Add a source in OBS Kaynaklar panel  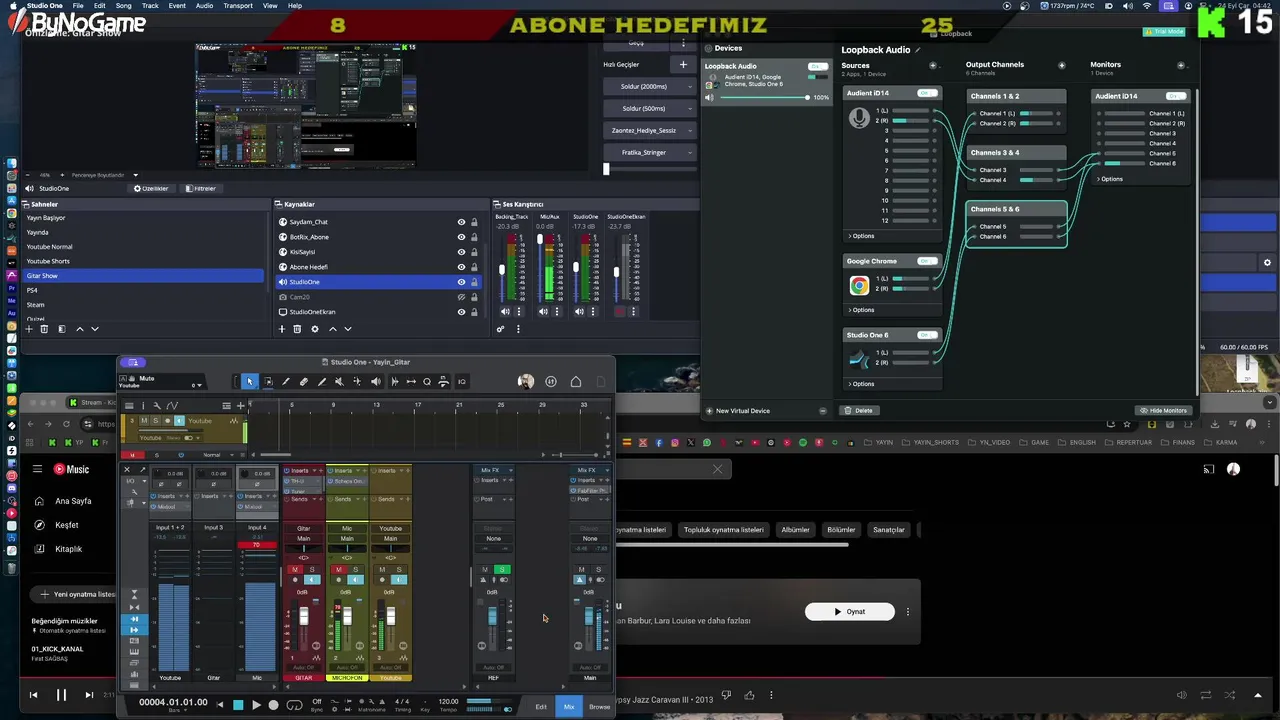point(282,329)
